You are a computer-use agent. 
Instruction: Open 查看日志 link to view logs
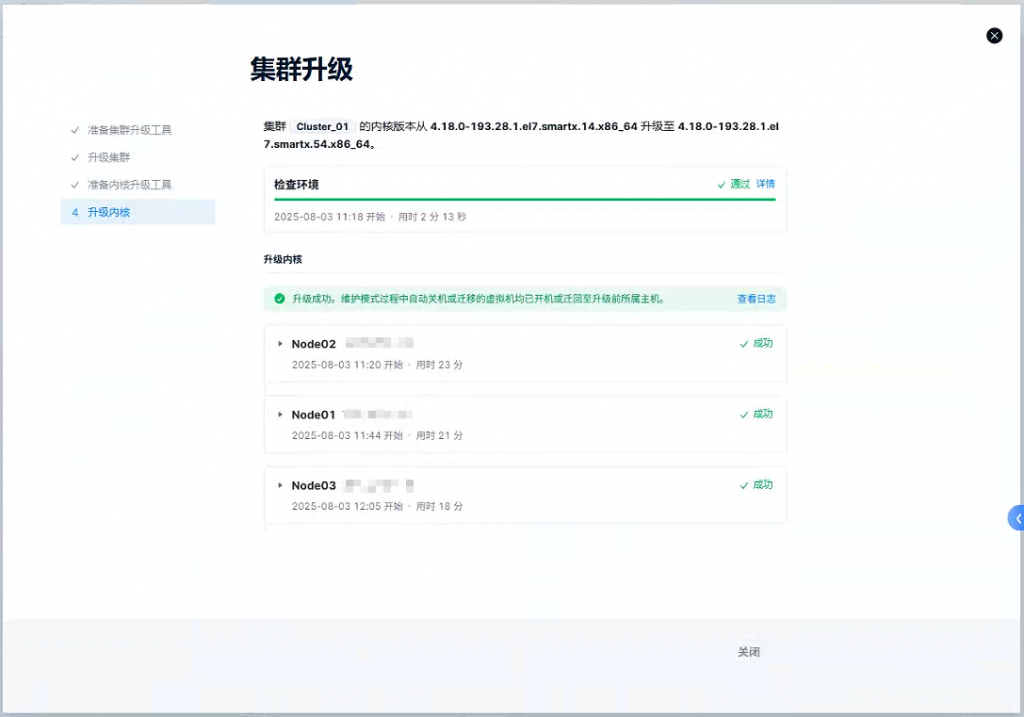pos(756,299)
